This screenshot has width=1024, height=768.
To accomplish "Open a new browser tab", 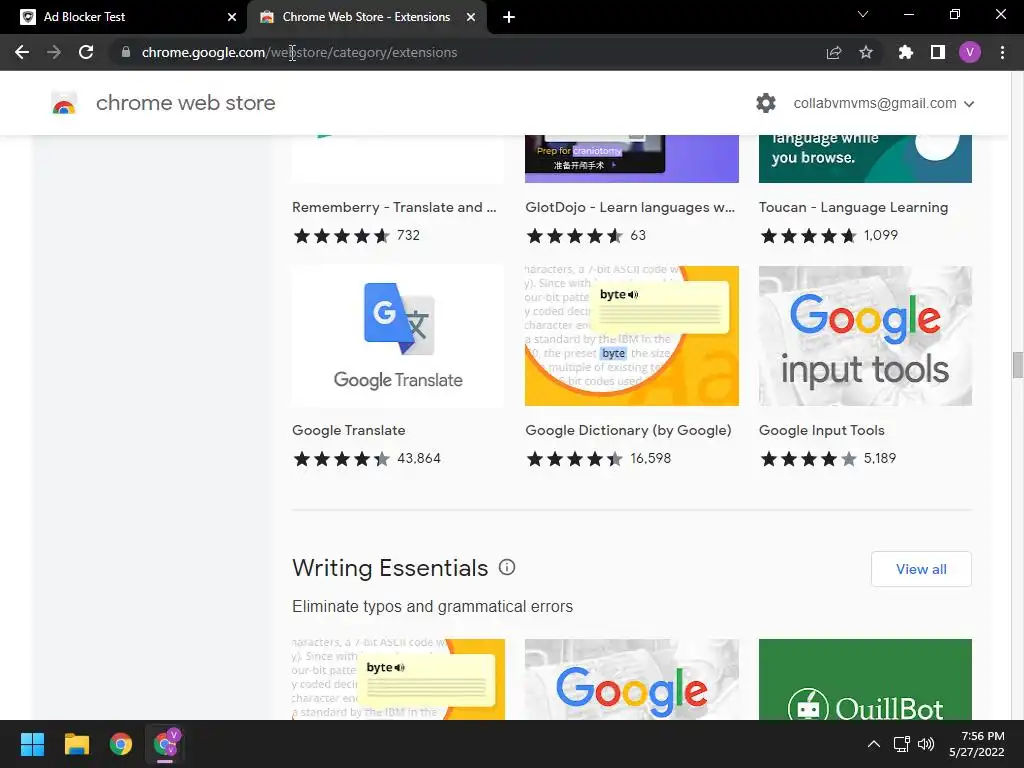I will [x=509, y=17].
